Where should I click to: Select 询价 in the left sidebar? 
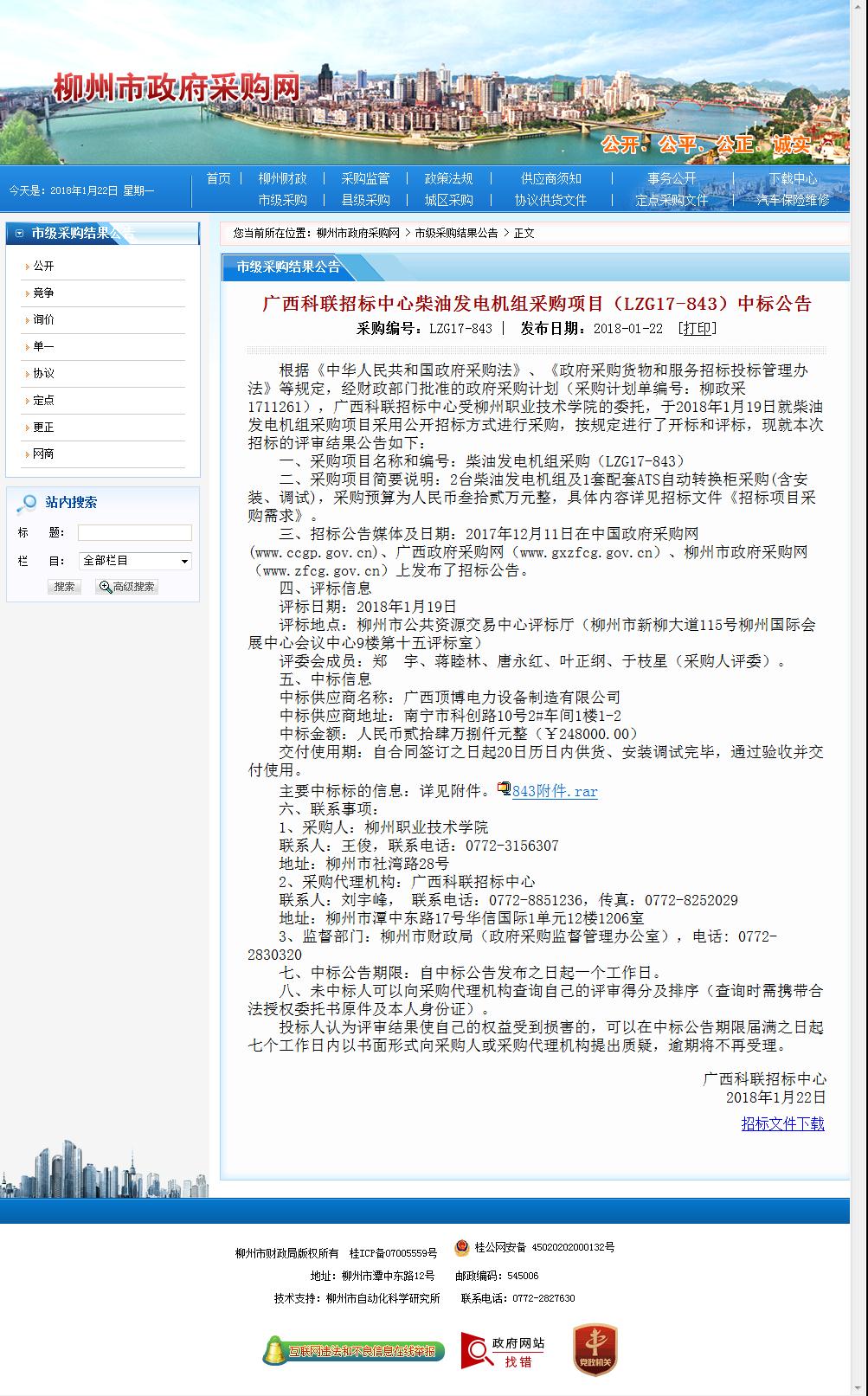[x=43, y=320]
